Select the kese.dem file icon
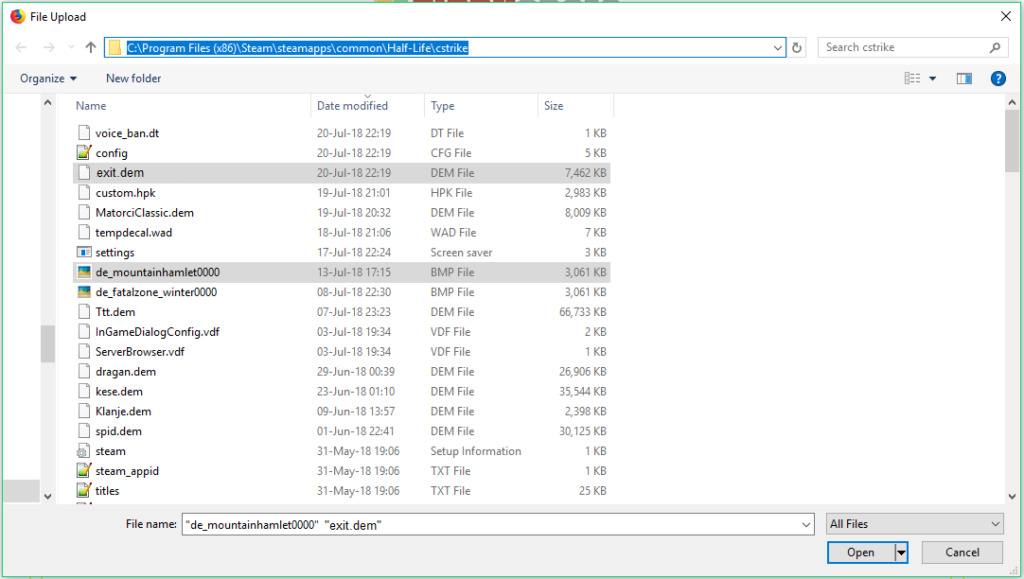 pyautogui.click(x=84, y=391)
